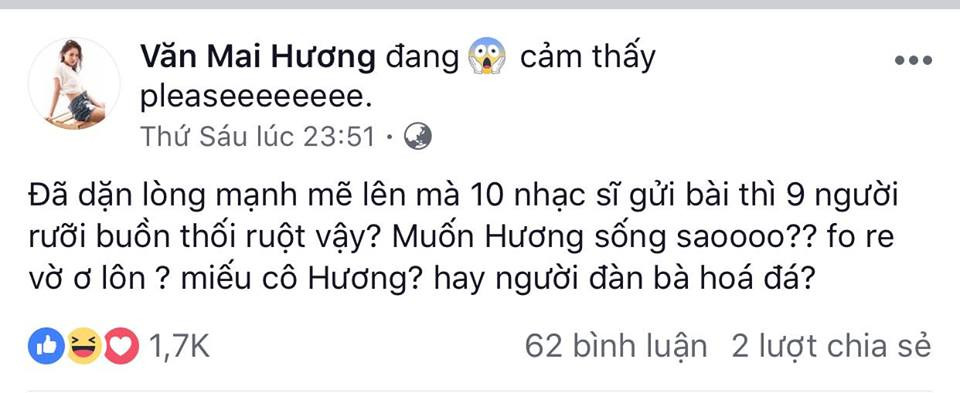Open Văn Mai Hương's profile picture
Image resolution: width=960 pixels, height=393 pixels.
coord(74,83)
